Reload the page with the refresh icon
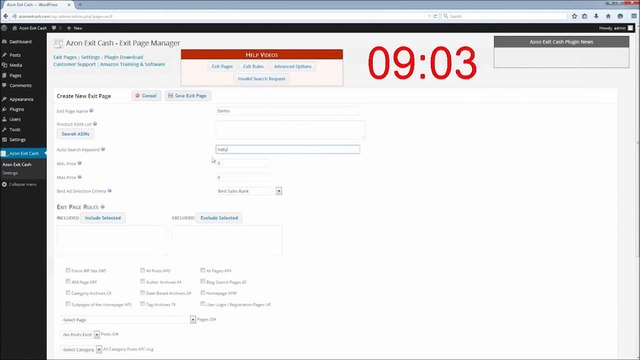This screenshot has height=360, width=640. point(435,16)
